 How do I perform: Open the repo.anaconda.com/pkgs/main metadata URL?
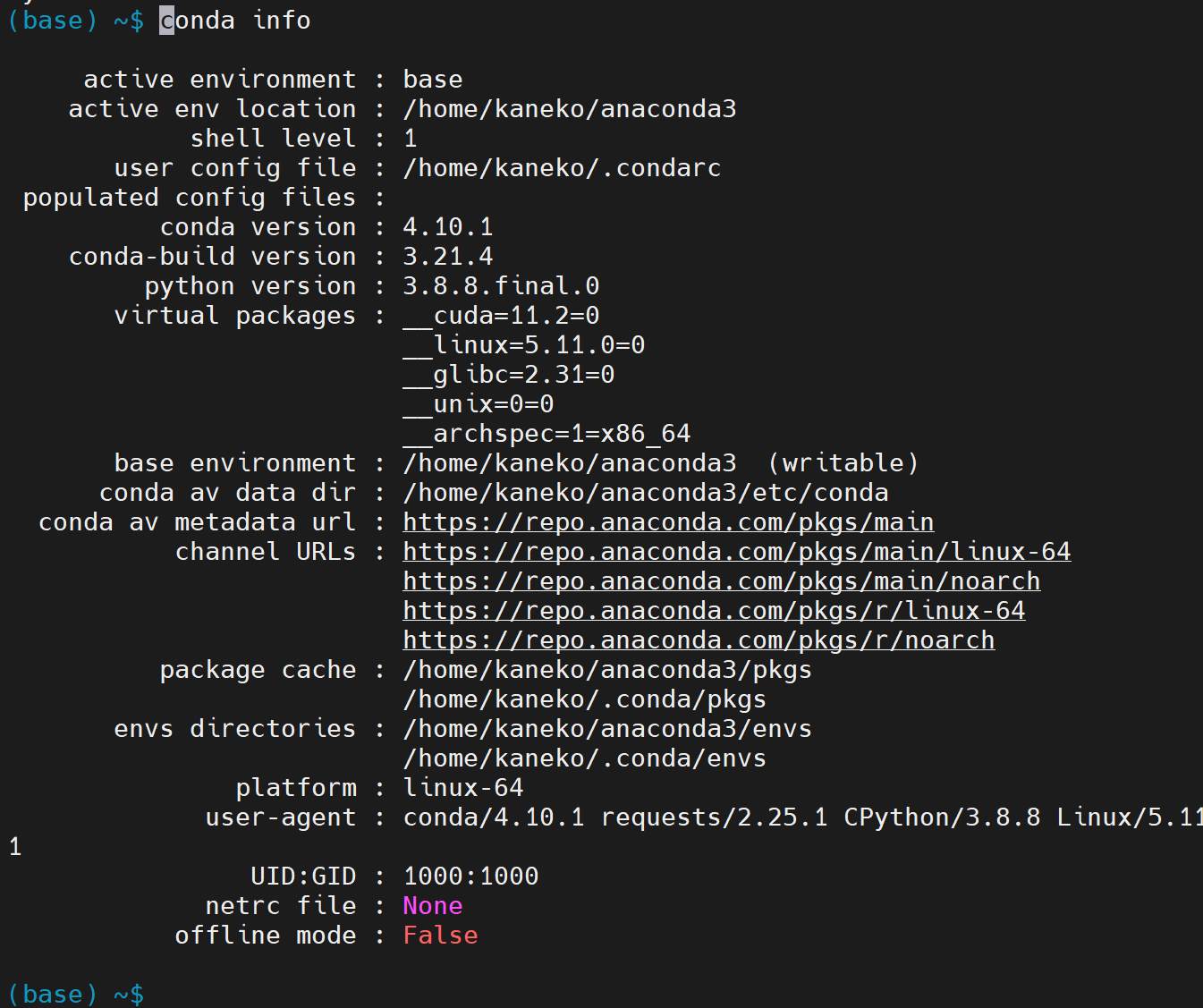point(668,522)
